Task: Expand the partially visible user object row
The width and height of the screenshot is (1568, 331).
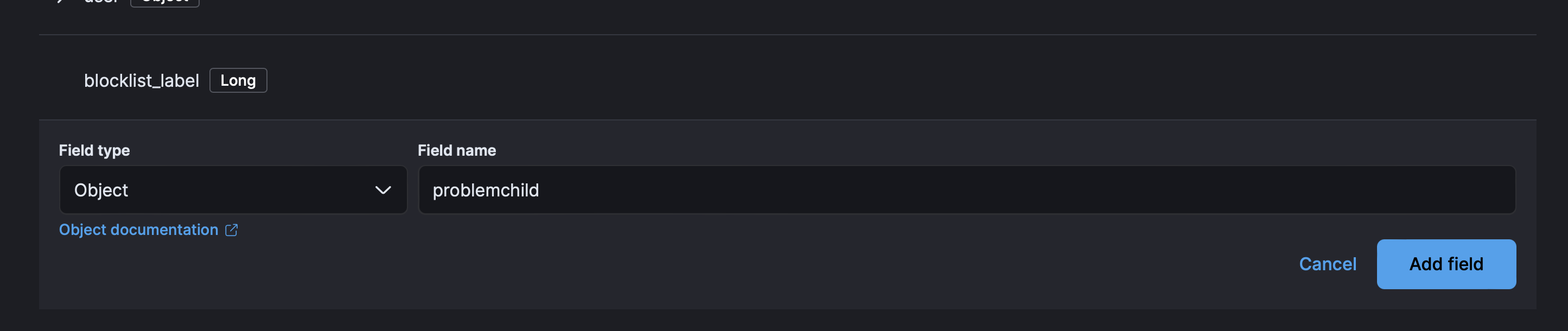Action: click(60, 1)
